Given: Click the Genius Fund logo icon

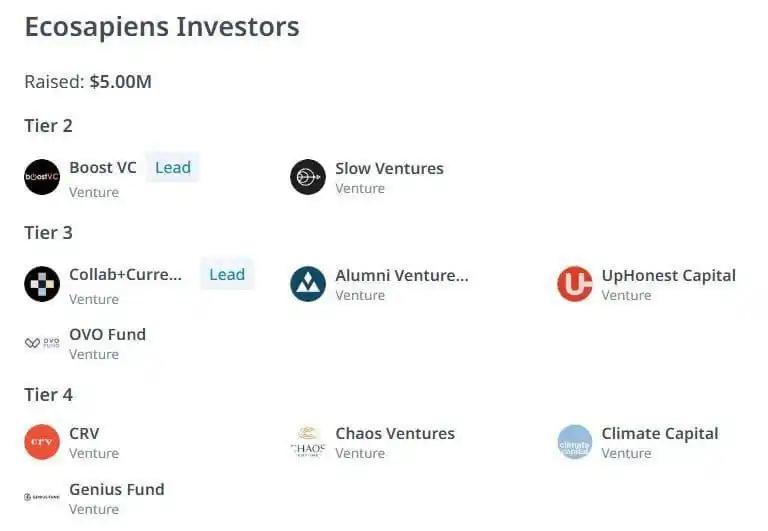Looking at the screenshot, I should point(42,497).
